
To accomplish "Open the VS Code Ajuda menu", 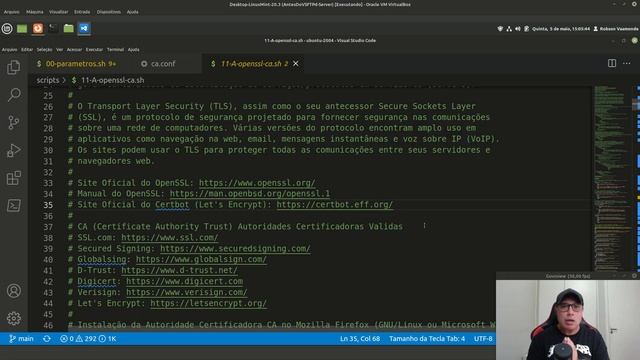I will [x=133, y=49].
